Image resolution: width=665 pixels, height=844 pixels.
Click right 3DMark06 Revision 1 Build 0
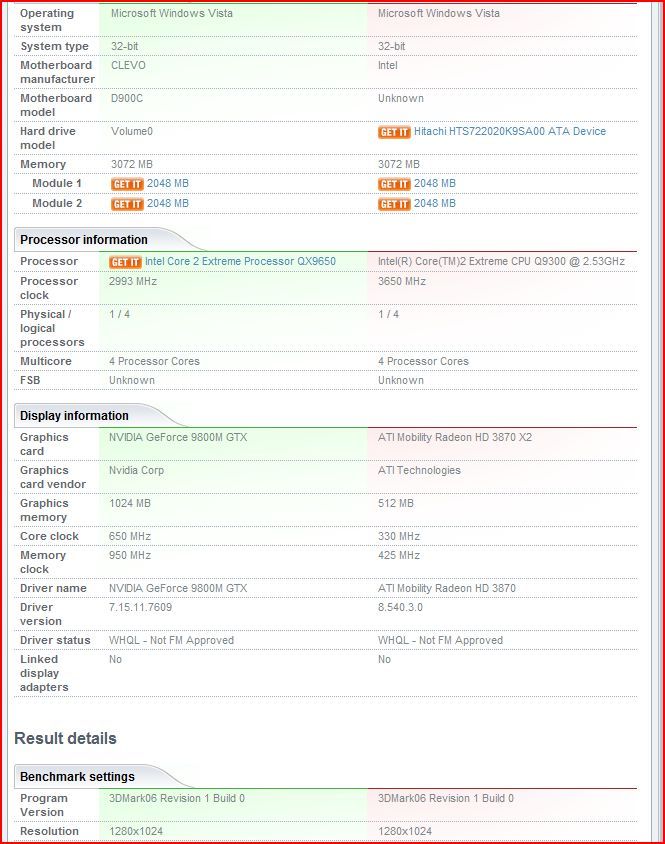446,798
